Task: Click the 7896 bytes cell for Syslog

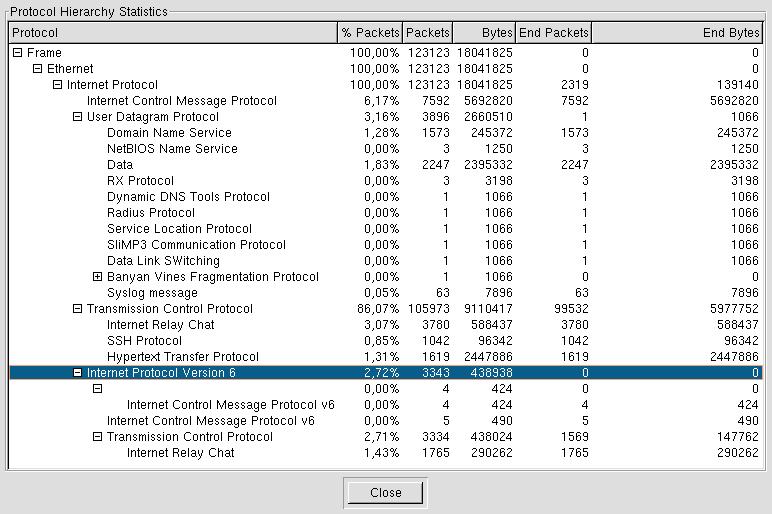Action: tap(498, 293)
